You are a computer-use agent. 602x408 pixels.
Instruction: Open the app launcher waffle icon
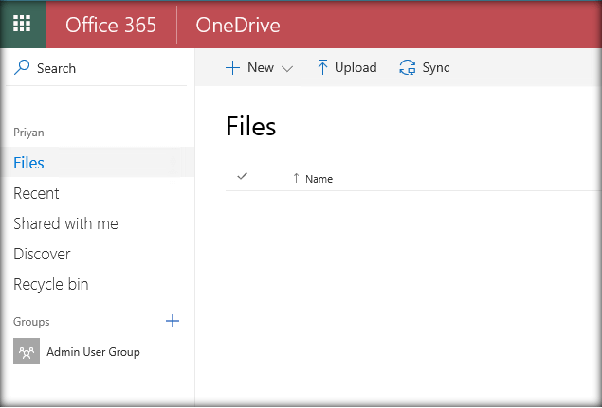coord(22,24)
